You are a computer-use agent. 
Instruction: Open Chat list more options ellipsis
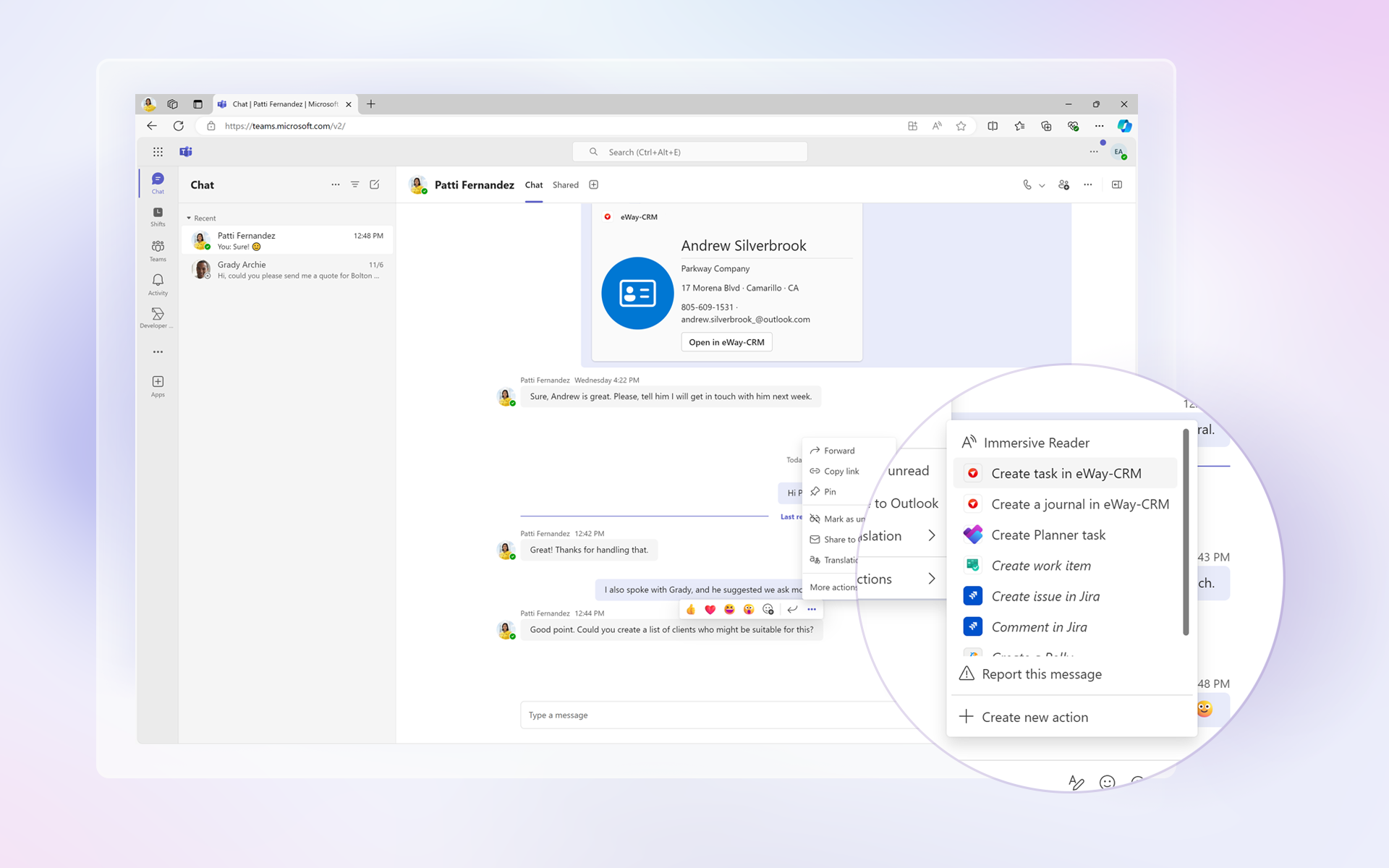pos(336,184)
